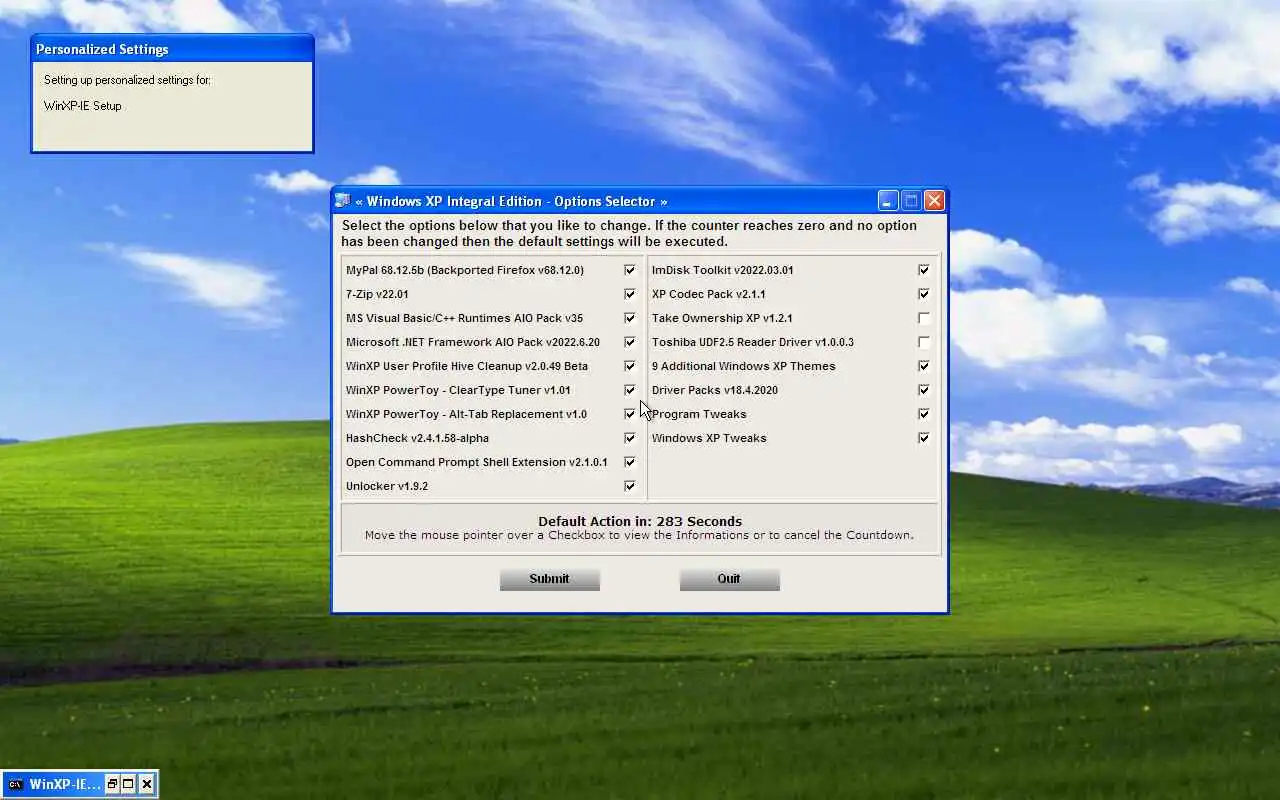The height and width of the screenshot is (800, 1280).
Task: Uncheck Driver Packs v18.4.2020 checkbox
Action: tap(924, 390)
